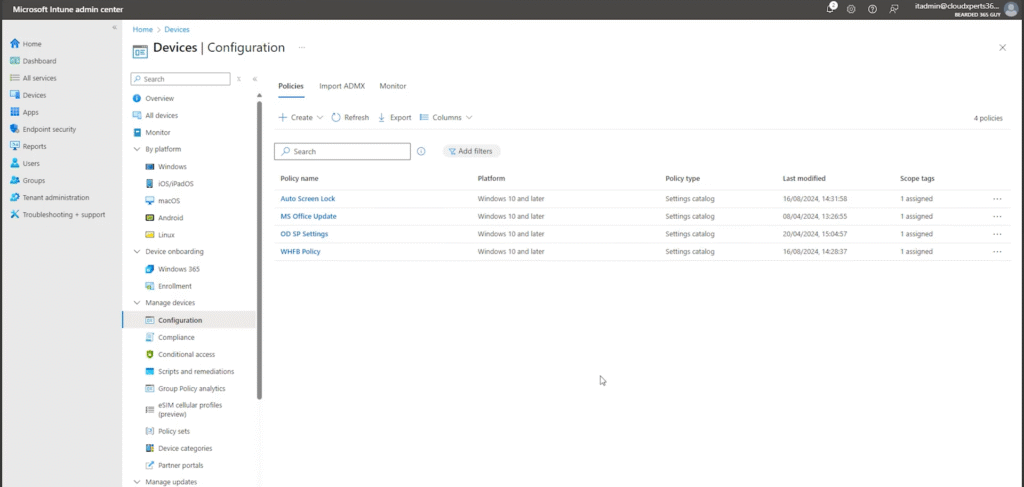Open the Auto Screen Lock policy
This screenshot has height=487, width=1024.
click(x=308, y=198)
